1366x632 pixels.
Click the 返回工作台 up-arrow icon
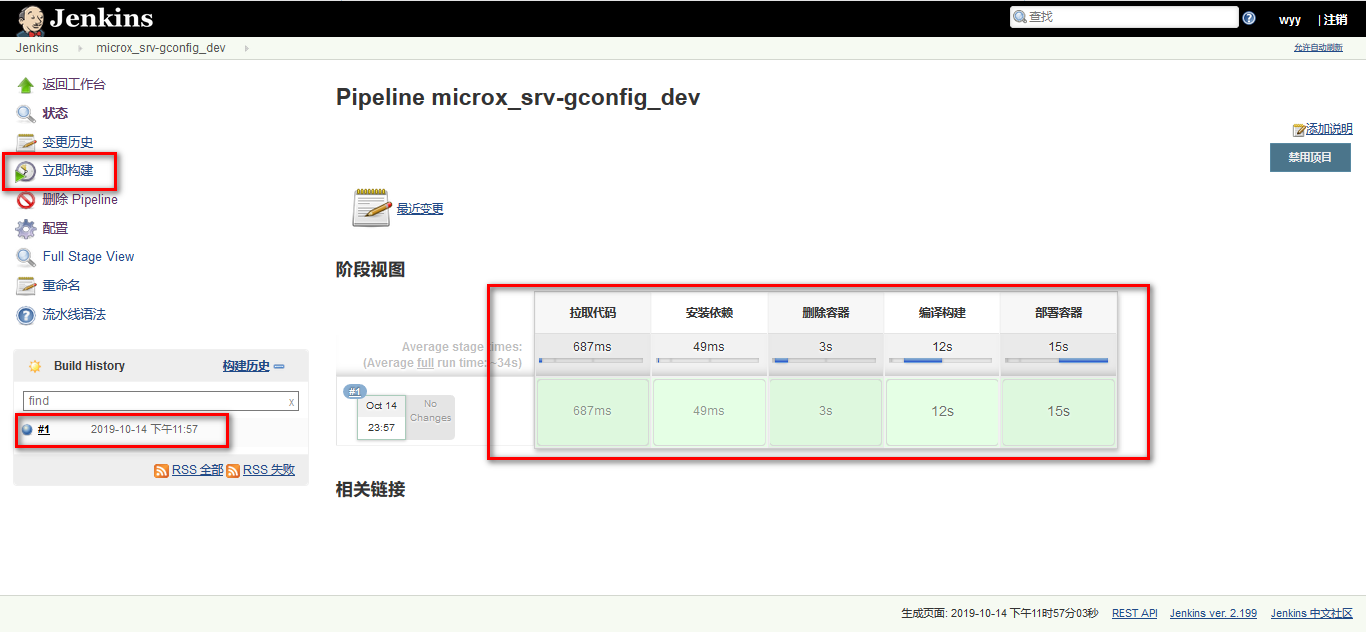(x=26, y=85)
